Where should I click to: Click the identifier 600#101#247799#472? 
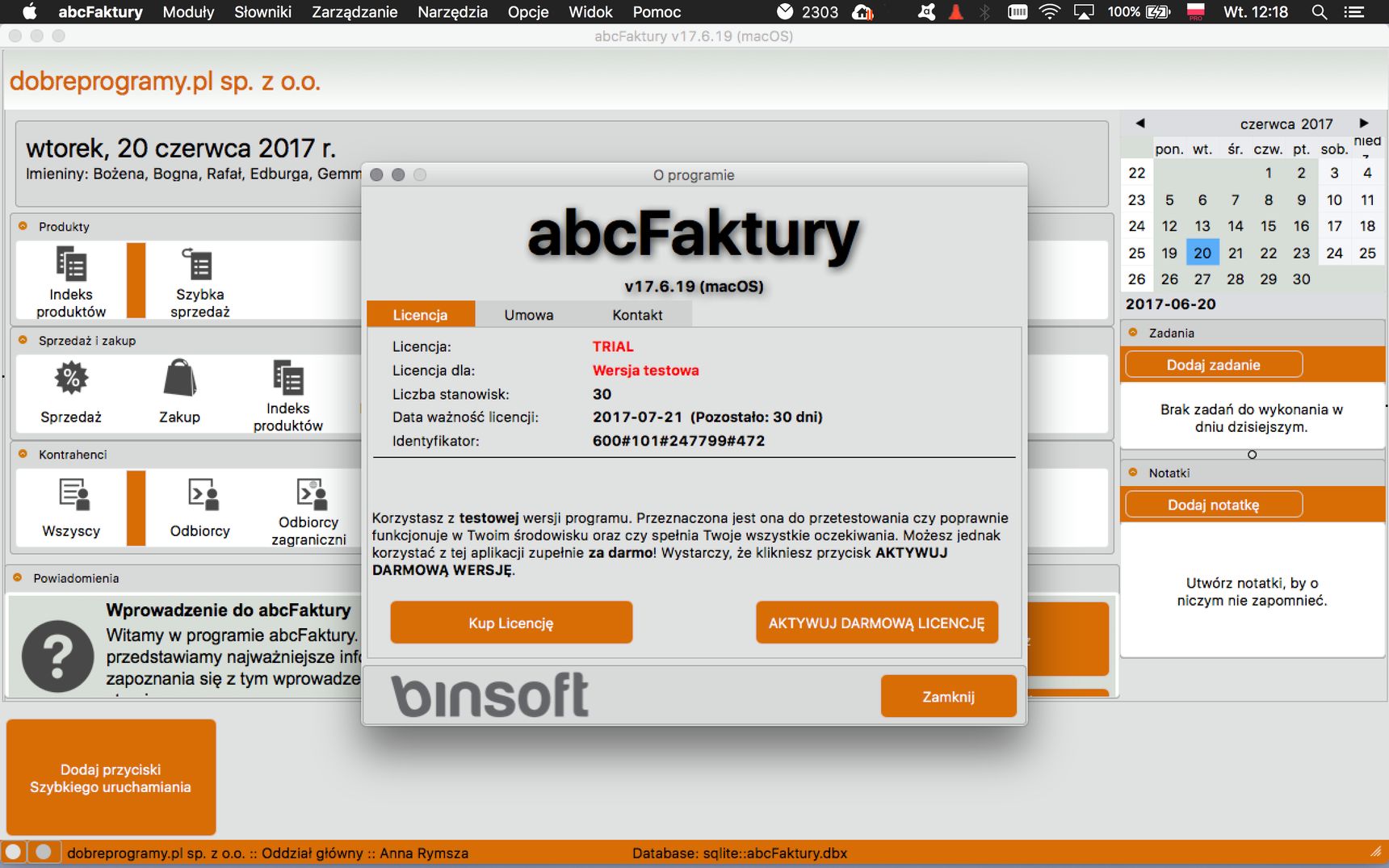pos(678,441)
